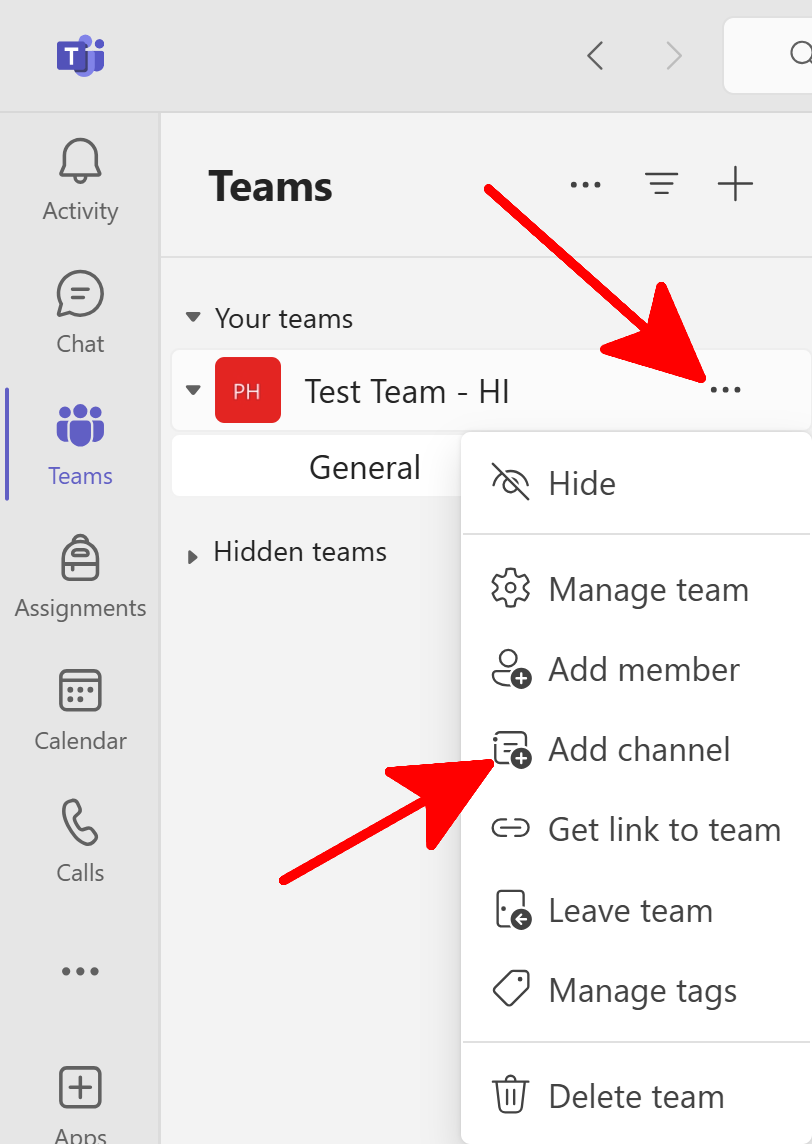
Task: Select Manage team in context menu
Action: 648,590
